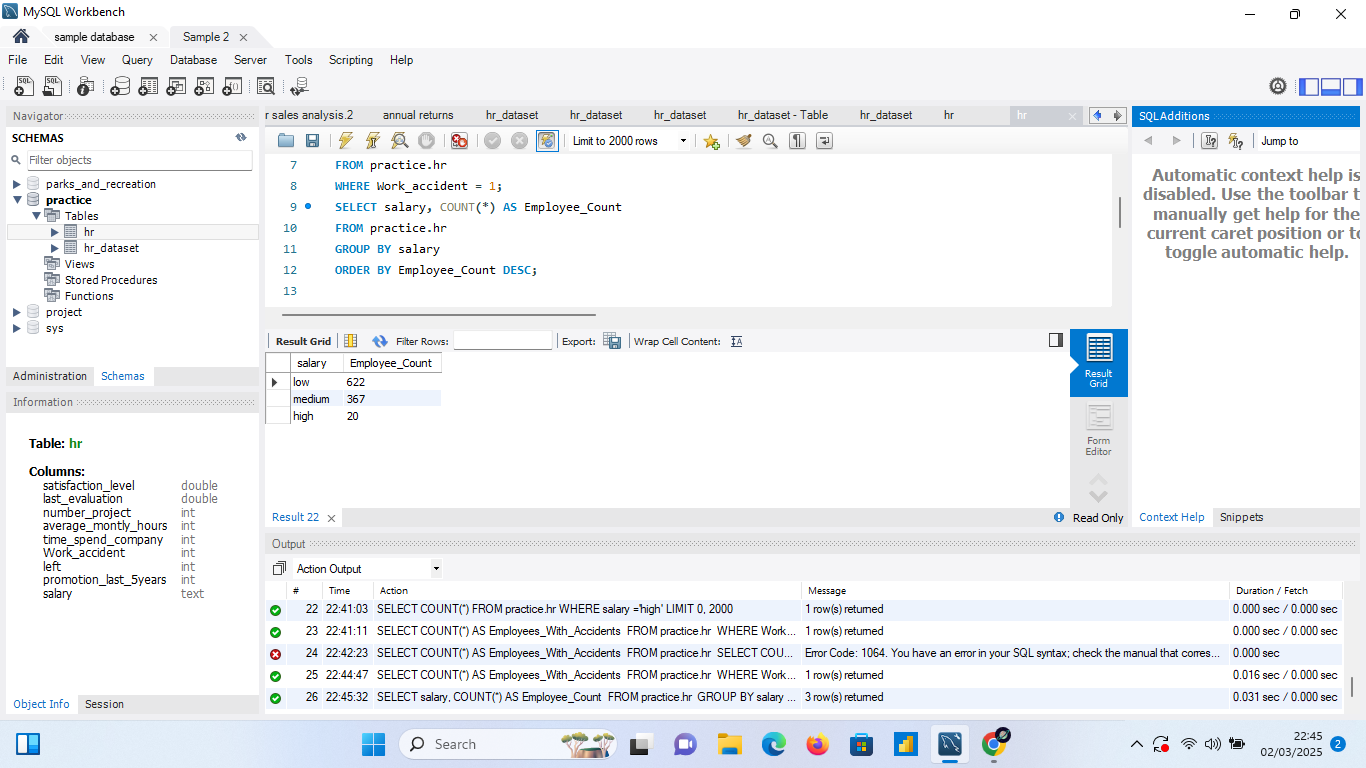Open Workbench preferences gear icon

[x=1278, y=87]
